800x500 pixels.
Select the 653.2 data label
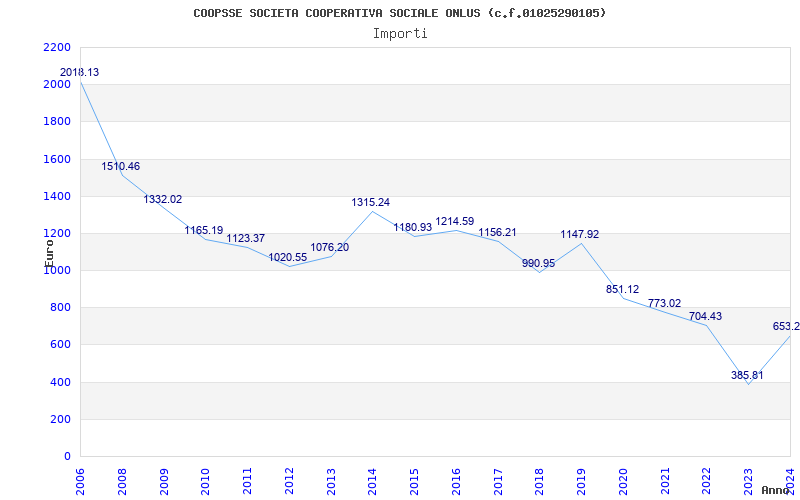(x=786, y=327)
